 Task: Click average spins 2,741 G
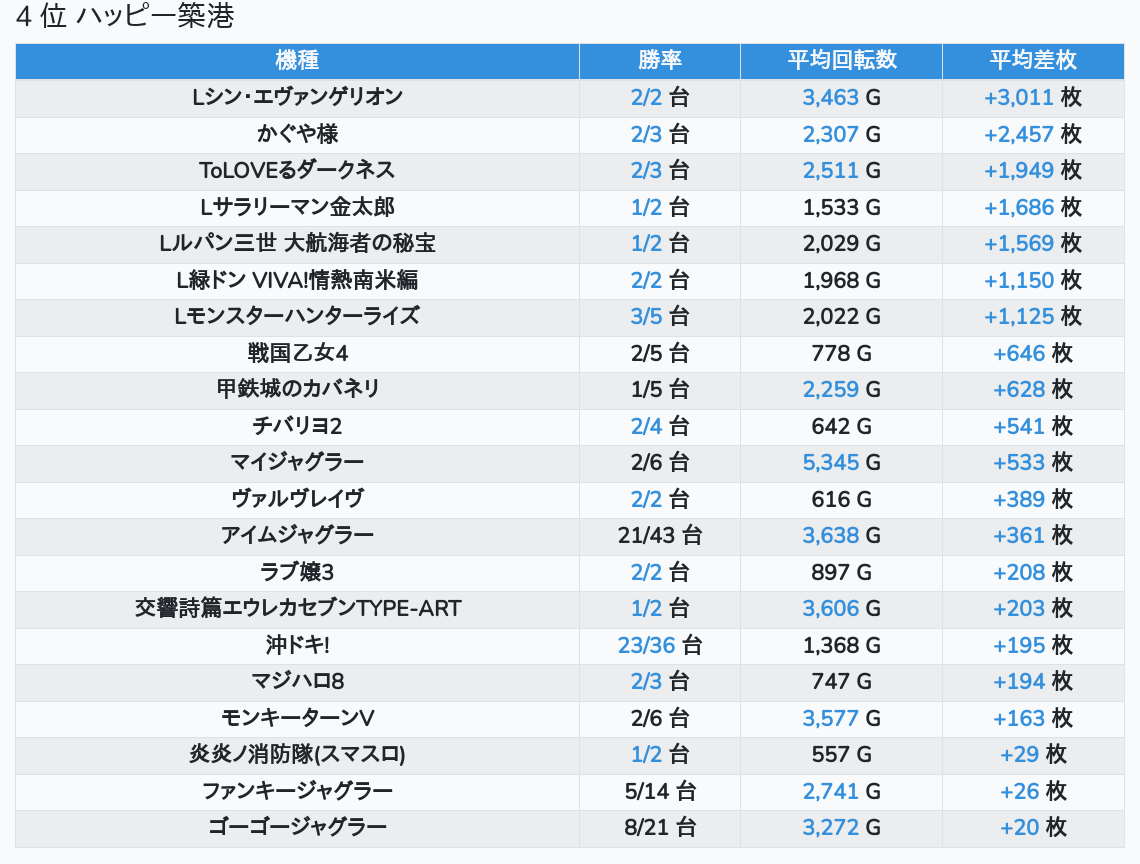[x=842, y=791]
